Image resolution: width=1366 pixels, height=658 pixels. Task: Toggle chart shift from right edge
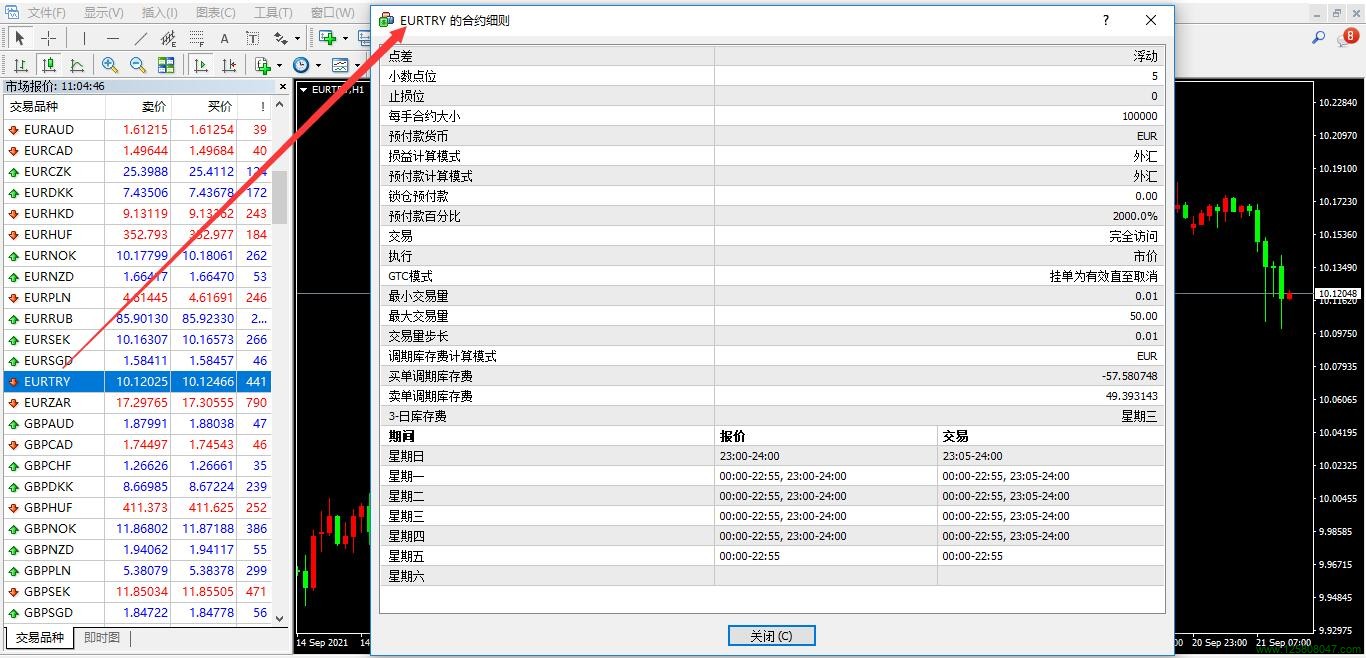(229, 65)
